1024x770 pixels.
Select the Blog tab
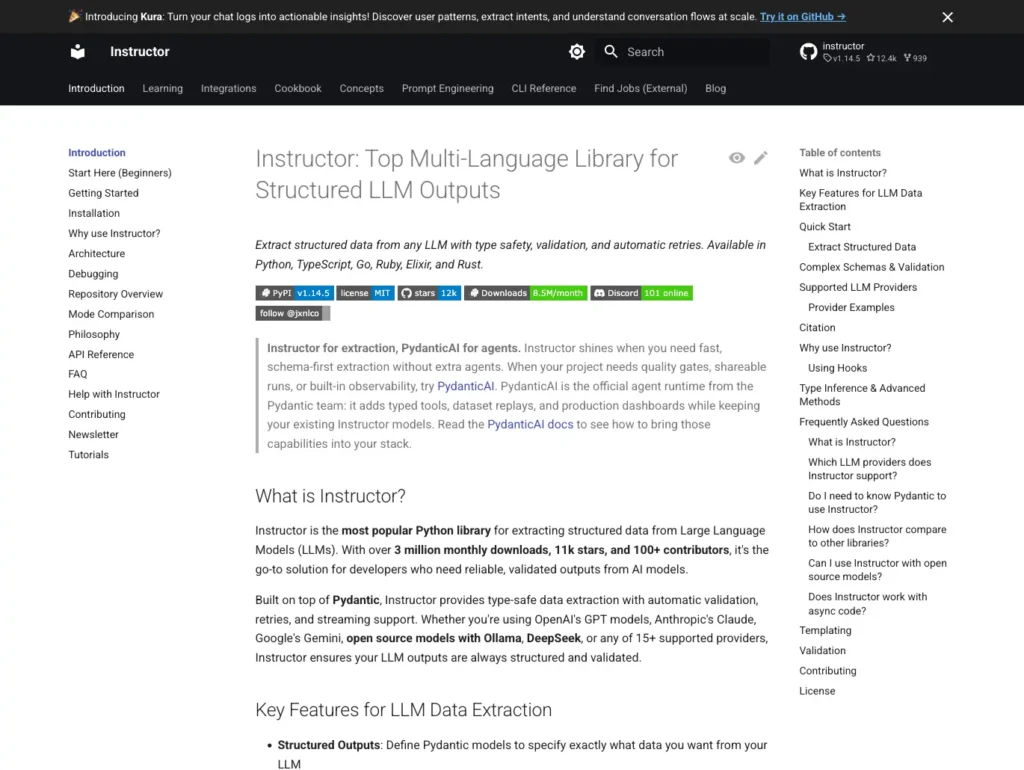(x=715, y=88)
